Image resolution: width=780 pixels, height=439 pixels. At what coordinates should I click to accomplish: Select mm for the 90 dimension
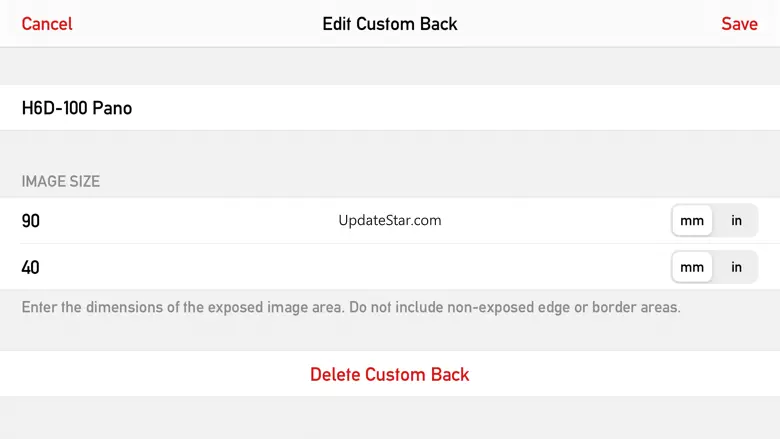tap(692, 221)
